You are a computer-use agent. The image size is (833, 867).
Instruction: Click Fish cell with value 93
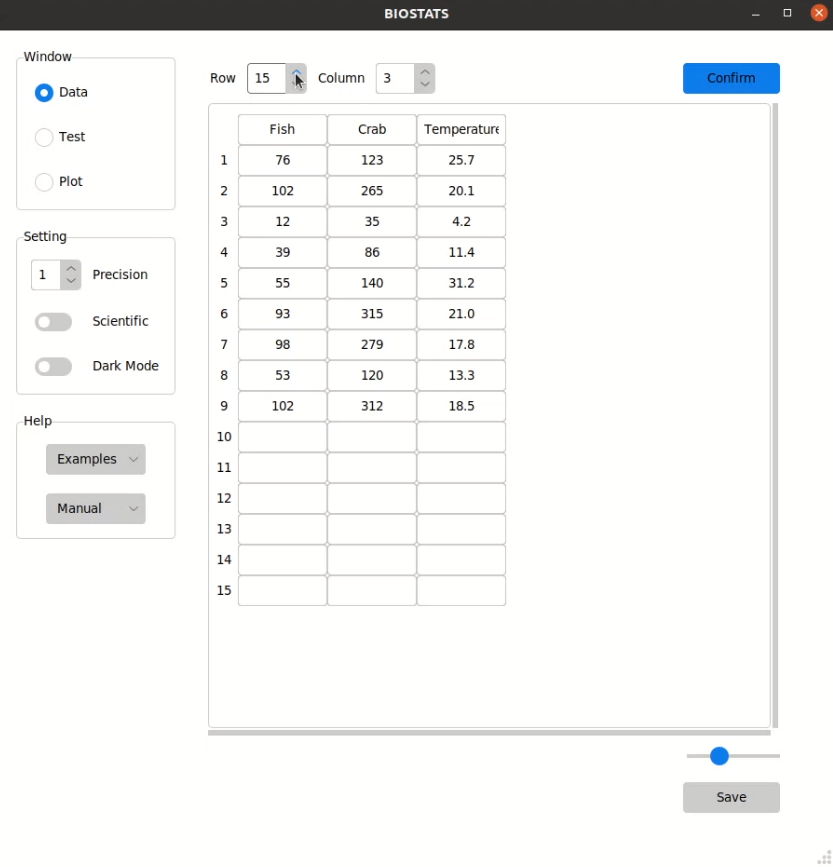[x=282, y=314]
